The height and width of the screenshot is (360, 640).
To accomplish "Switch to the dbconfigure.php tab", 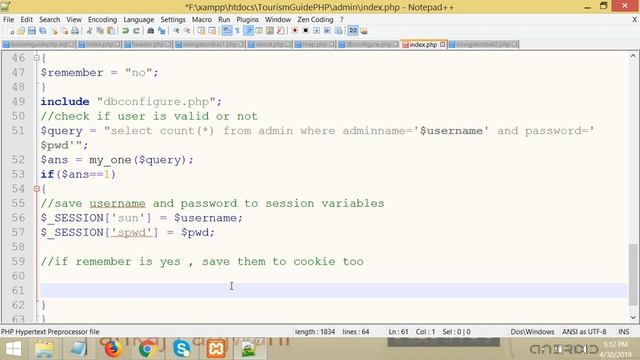I will pos(369,44).
